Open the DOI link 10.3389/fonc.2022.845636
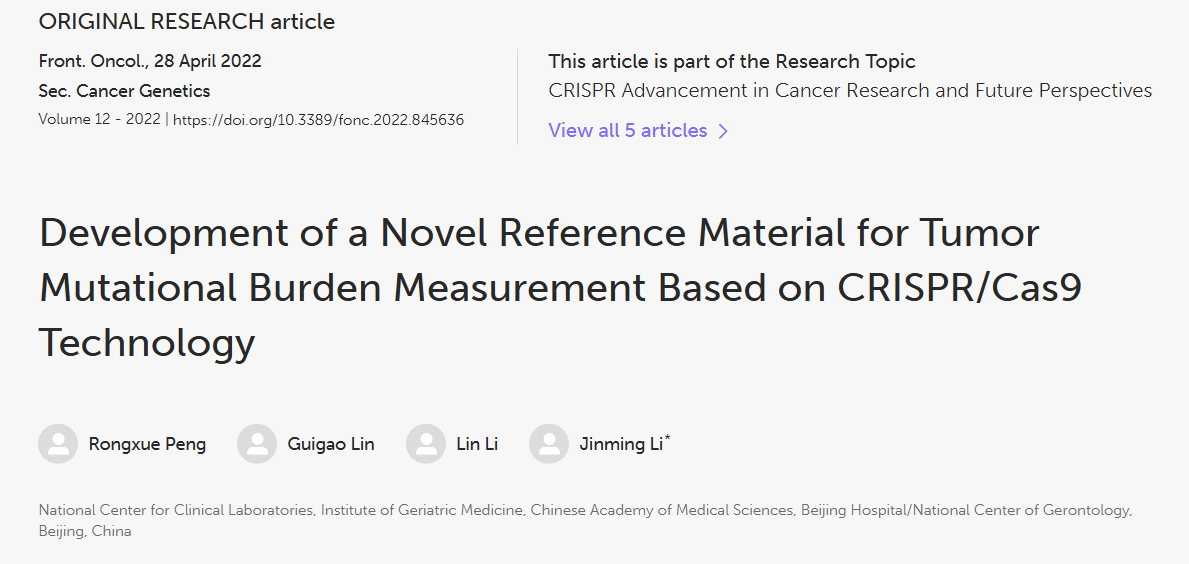 click(318, 120)
